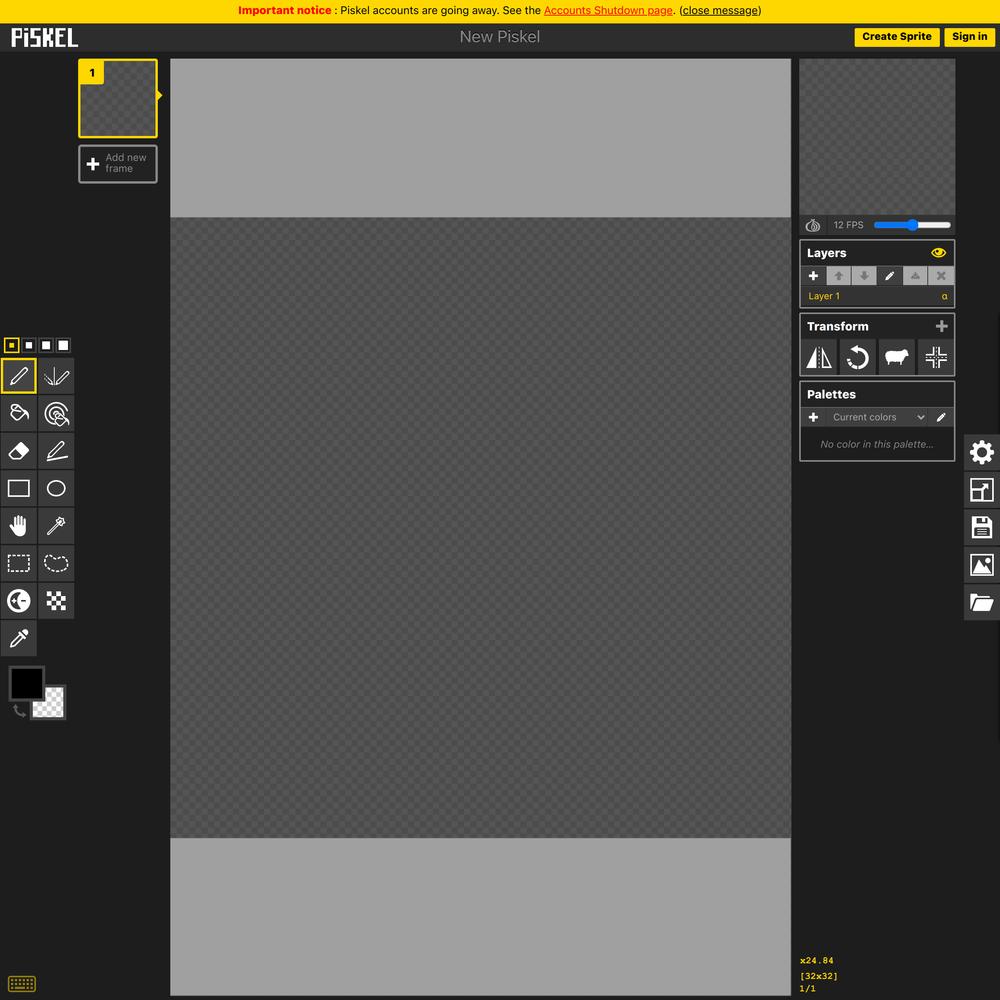Screen dimensions: 1000x1000
Task: Edit layer name pencil button
Action: click(x=890, y=276)
